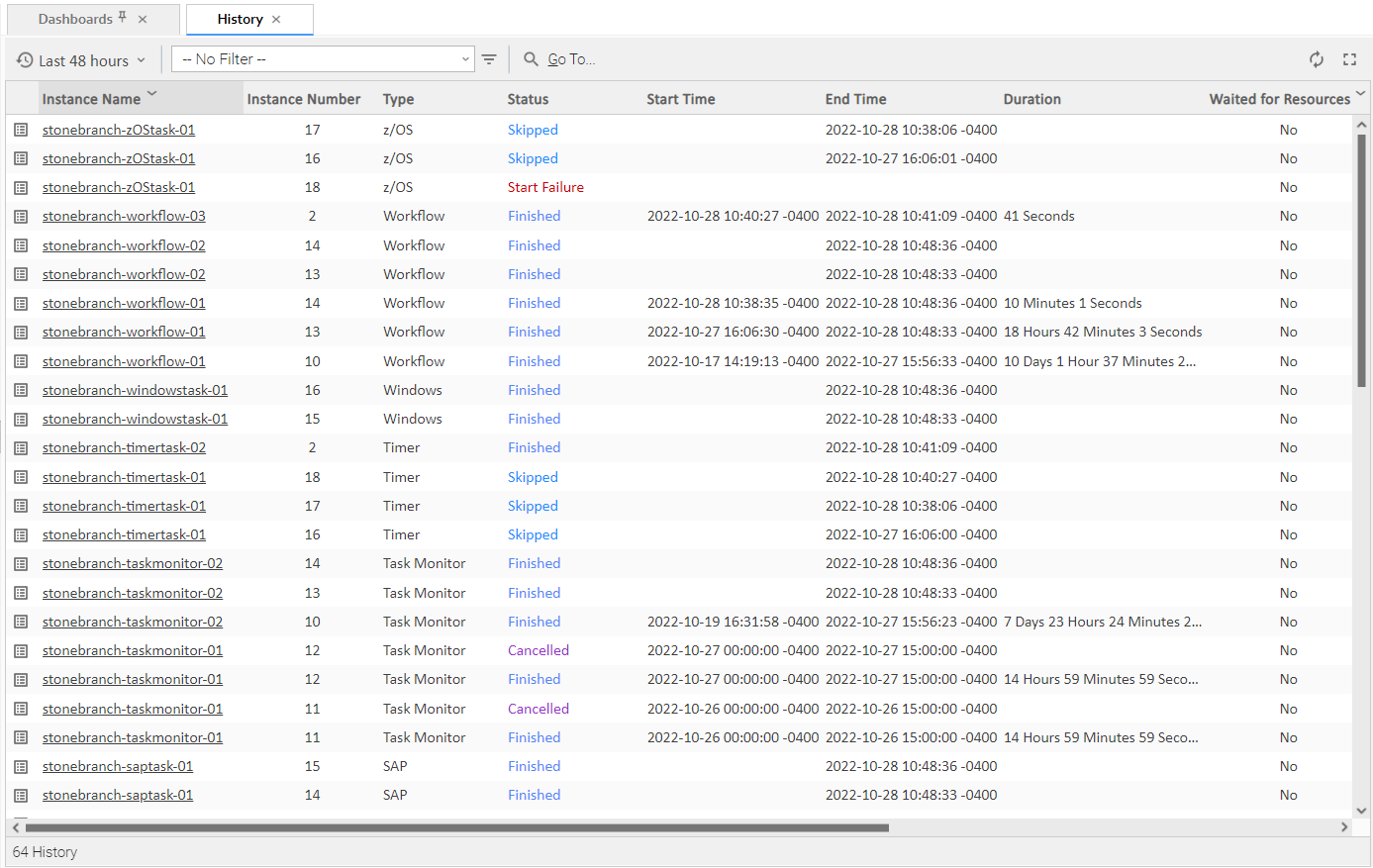Click the Go To magnifier icon
Screen dimensions: 1373x868
click(x=531, y=59)
